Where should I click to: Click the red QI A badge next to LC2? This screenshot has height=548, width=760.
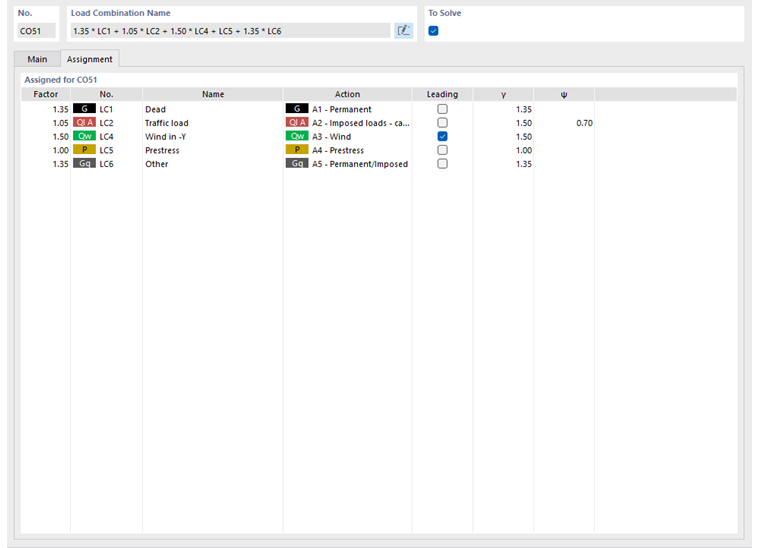[x=84, y=122]
